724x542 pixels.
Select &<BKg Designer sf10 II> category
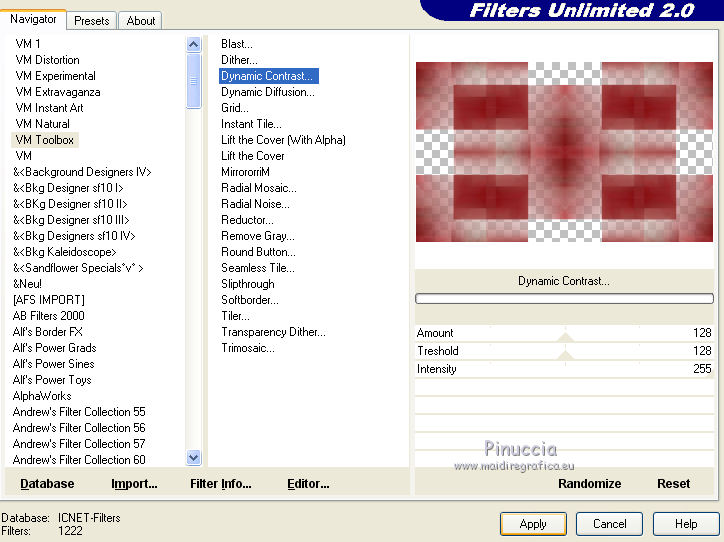[x=70, y=204]
